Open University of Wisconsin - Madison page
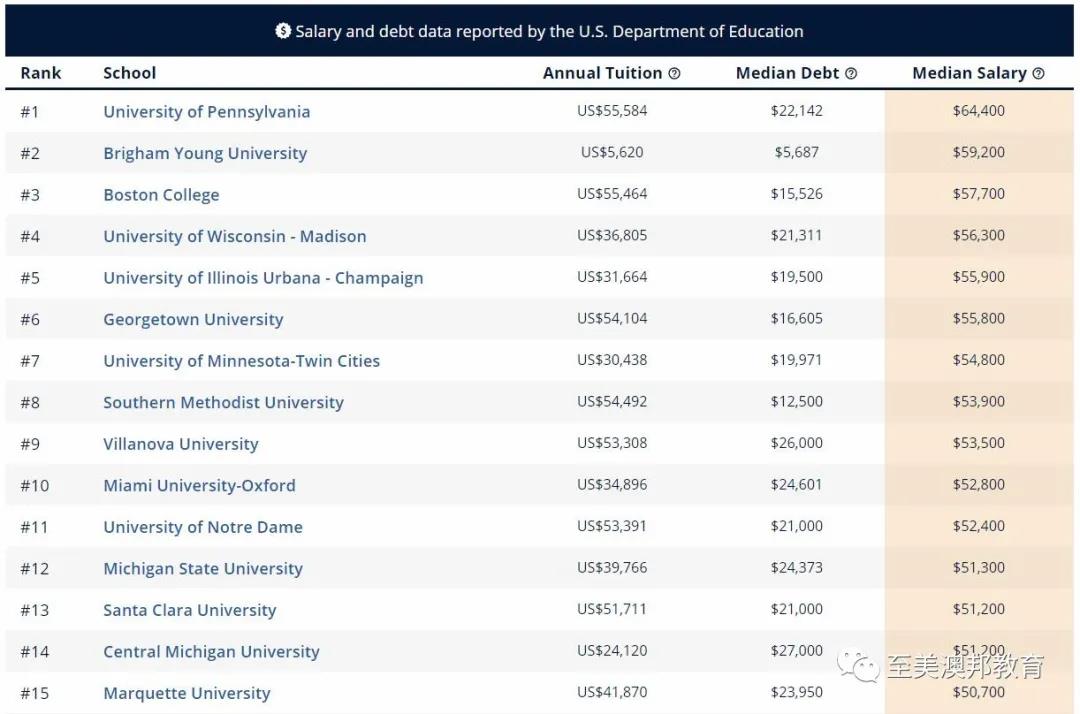Screen dimensions: 1080x714 235,236
